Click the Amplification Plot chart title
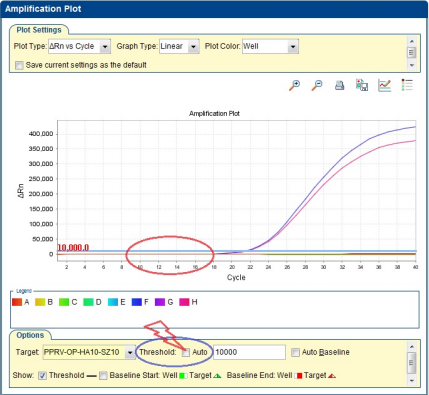 (214, 114)
